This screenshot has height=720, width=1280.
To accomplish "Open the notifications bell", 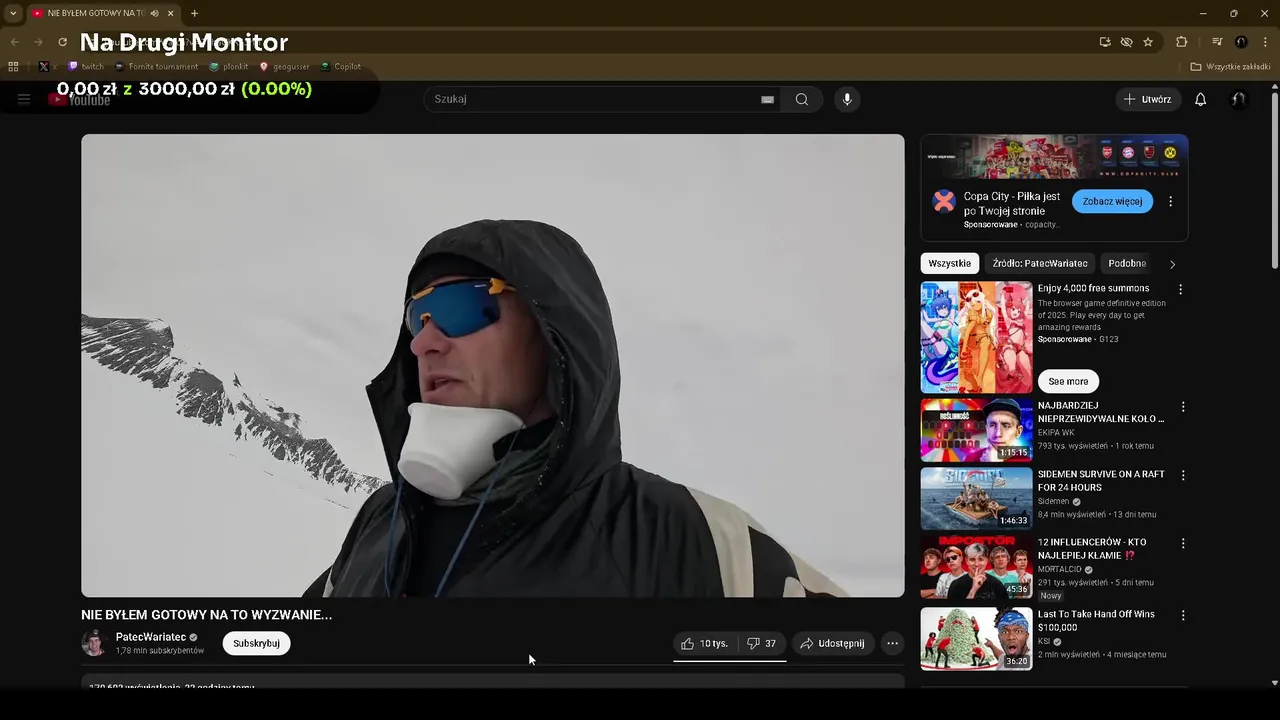I will (x=1201, y=99).
